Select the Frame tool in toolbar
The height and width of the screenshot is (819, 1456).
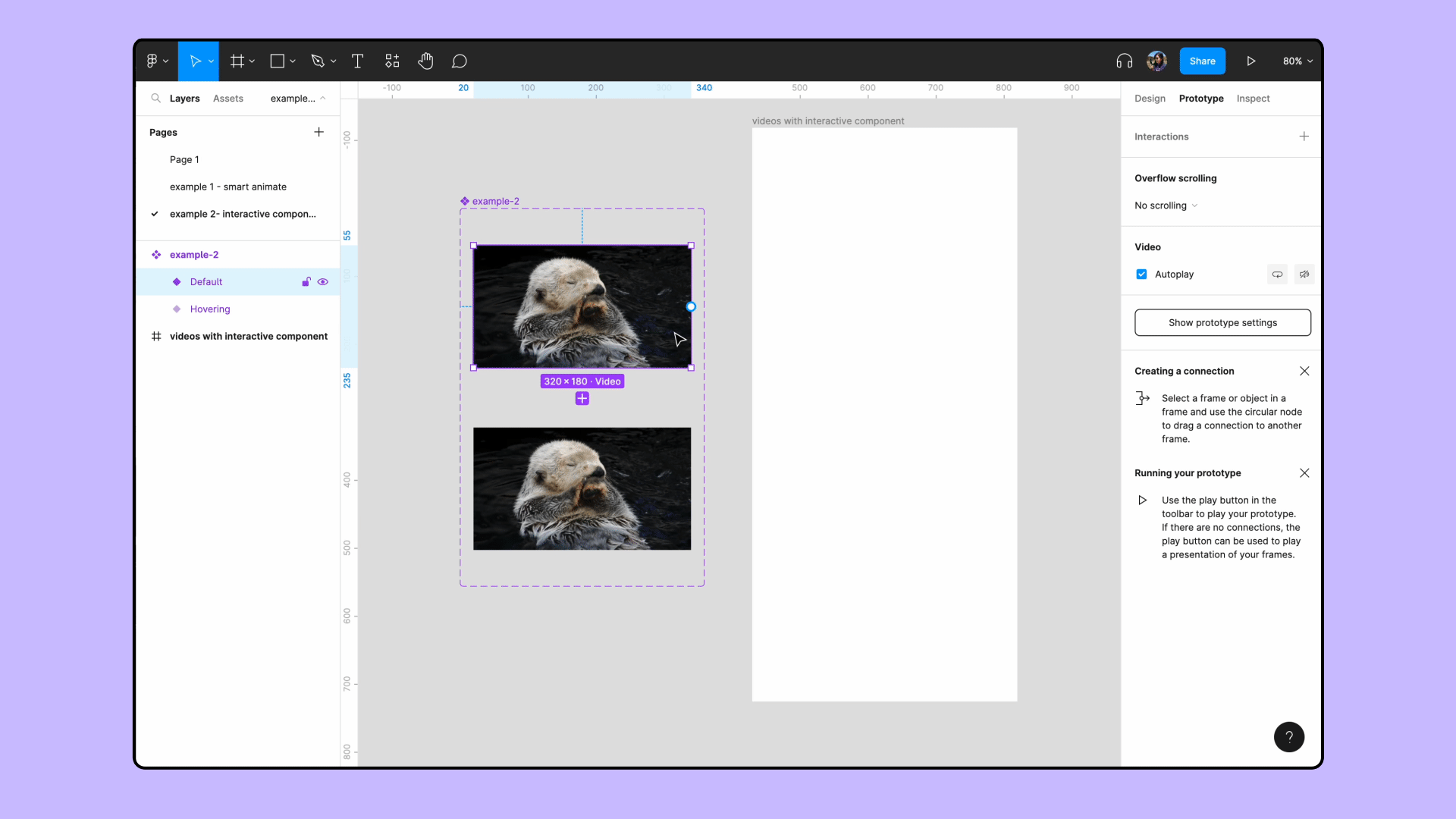point(240,61)
